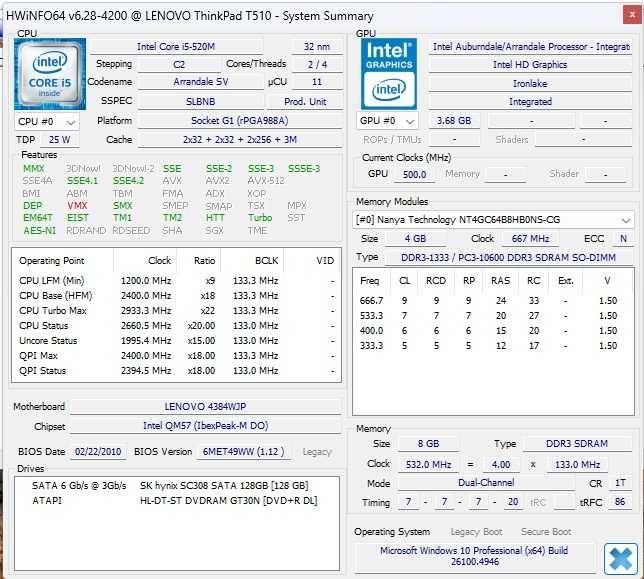Click the Chipset field Intel QM57
The height and width of the screenshot is (579, 644).
[x=205, y=426]
